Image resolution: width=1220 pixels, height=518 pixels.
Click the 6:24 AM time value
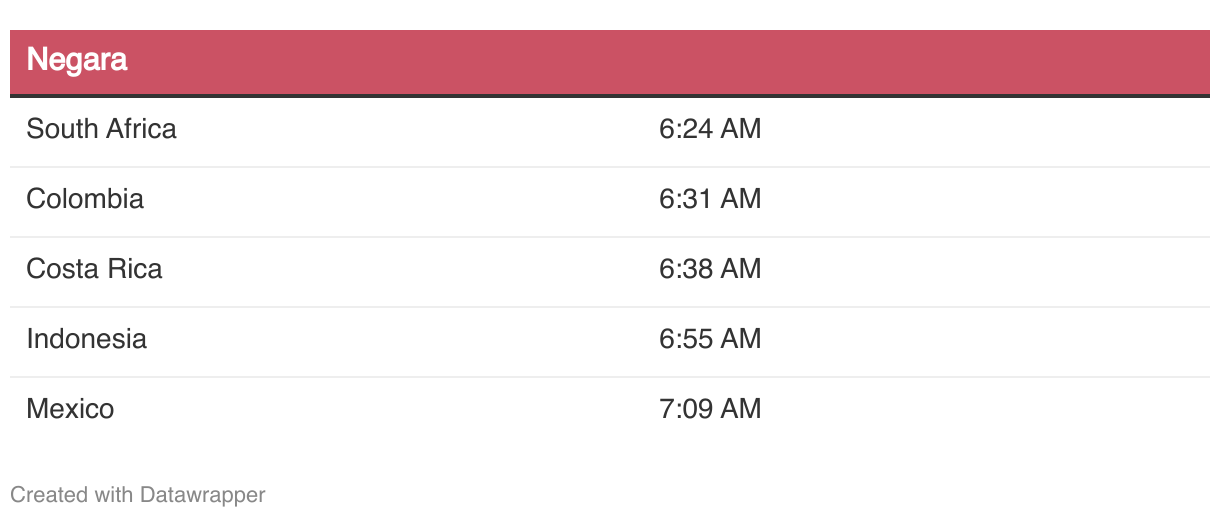coord(710,129)
